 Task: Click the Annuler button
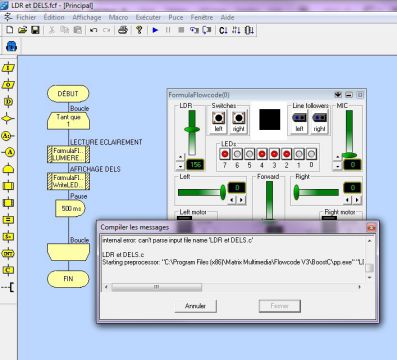coord(195,306)
